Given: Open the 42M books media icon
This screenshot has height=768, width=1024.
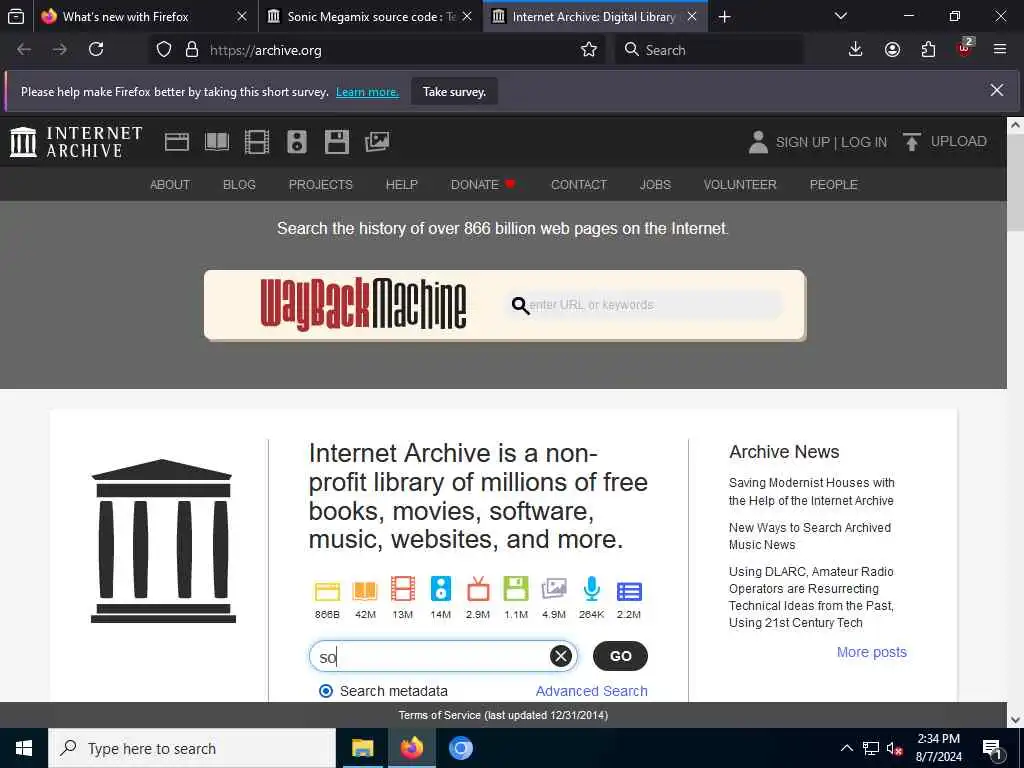Looking at the screenshot, I should [365, 591].
